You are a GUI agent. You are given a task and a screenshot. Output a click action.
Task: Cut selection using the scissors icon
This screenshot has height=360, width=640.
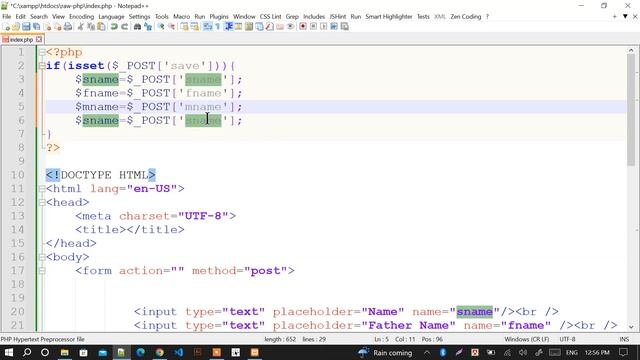click(x=80, y=27)
